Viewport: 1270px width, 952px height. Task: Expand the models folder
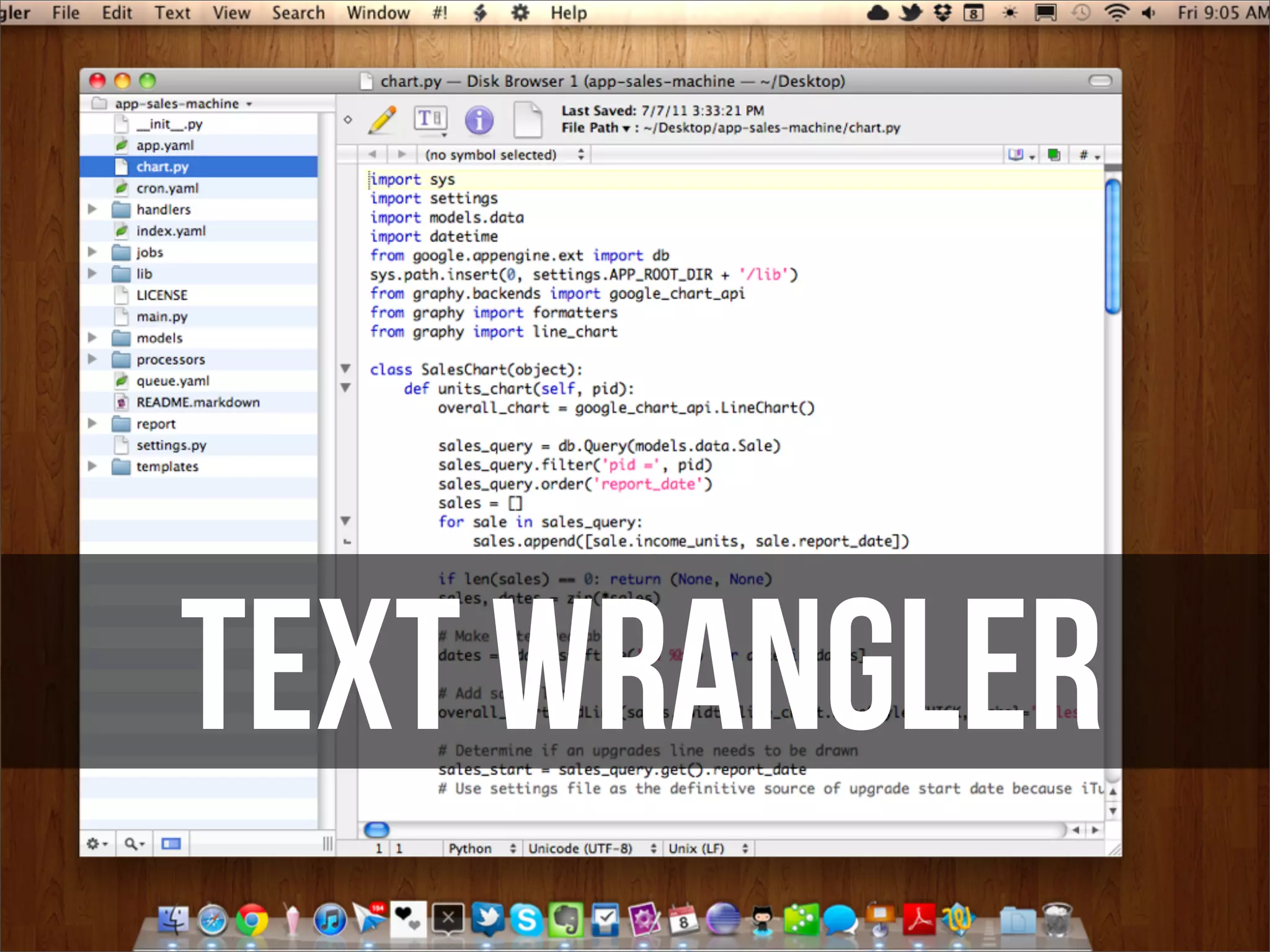point(92,337)
